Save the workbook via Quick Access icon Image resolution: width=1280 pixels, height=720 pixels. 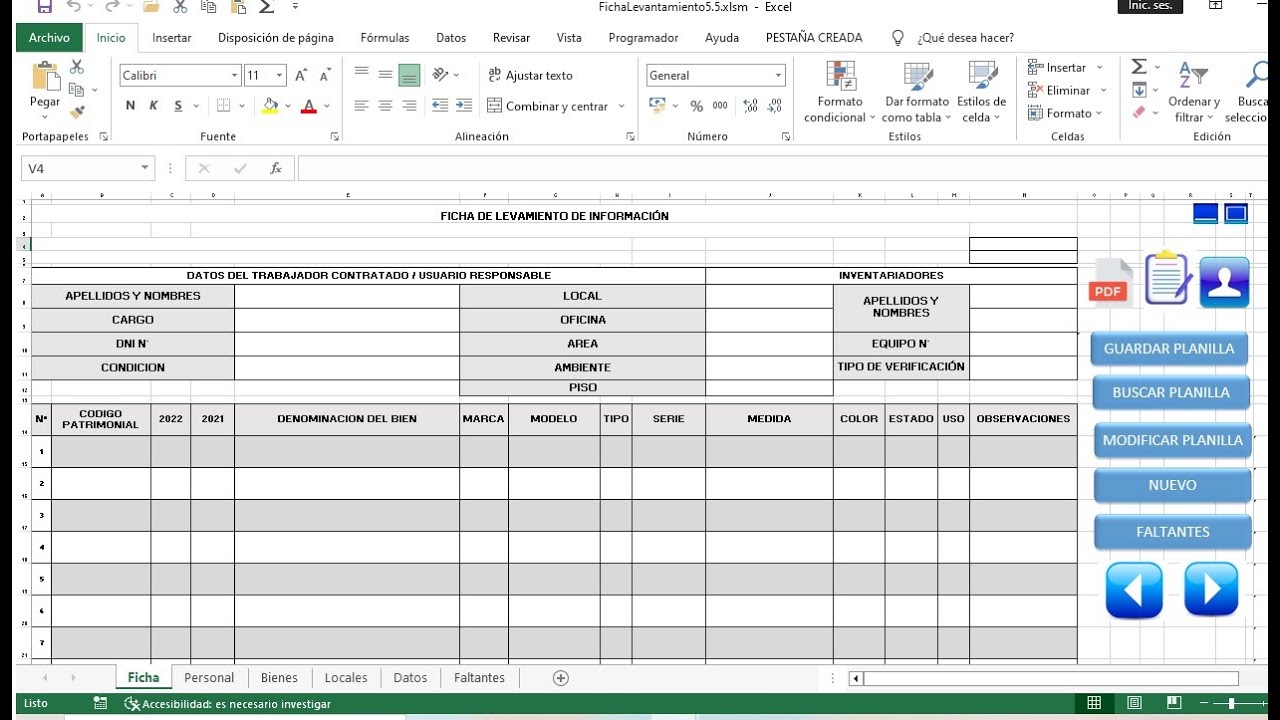click(x=44, y=7)
